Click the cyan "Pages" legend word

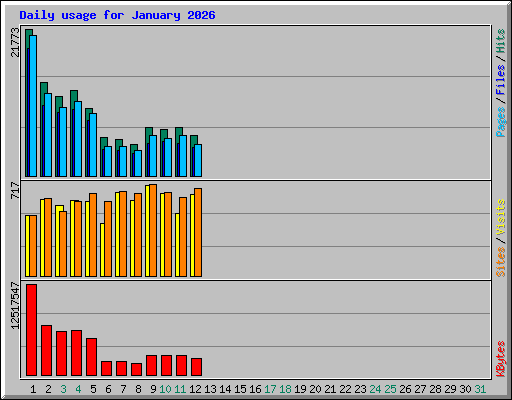tap(500, 122)
